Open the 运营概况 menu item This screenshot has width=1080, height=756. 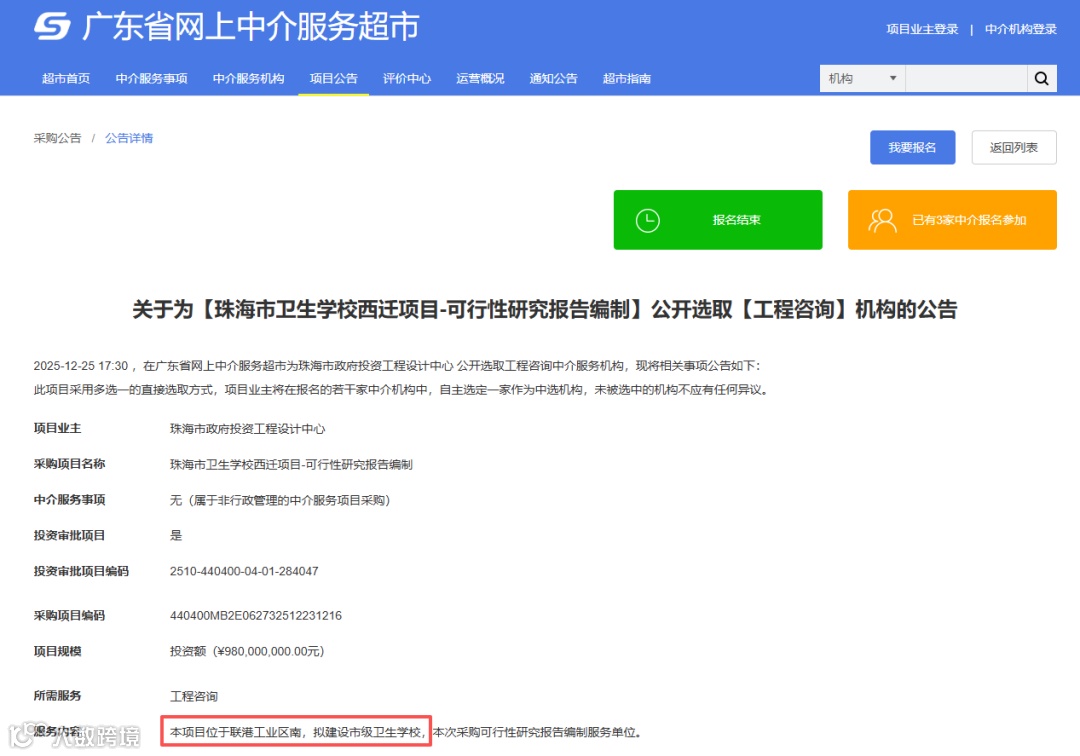[x=480, y=78]
